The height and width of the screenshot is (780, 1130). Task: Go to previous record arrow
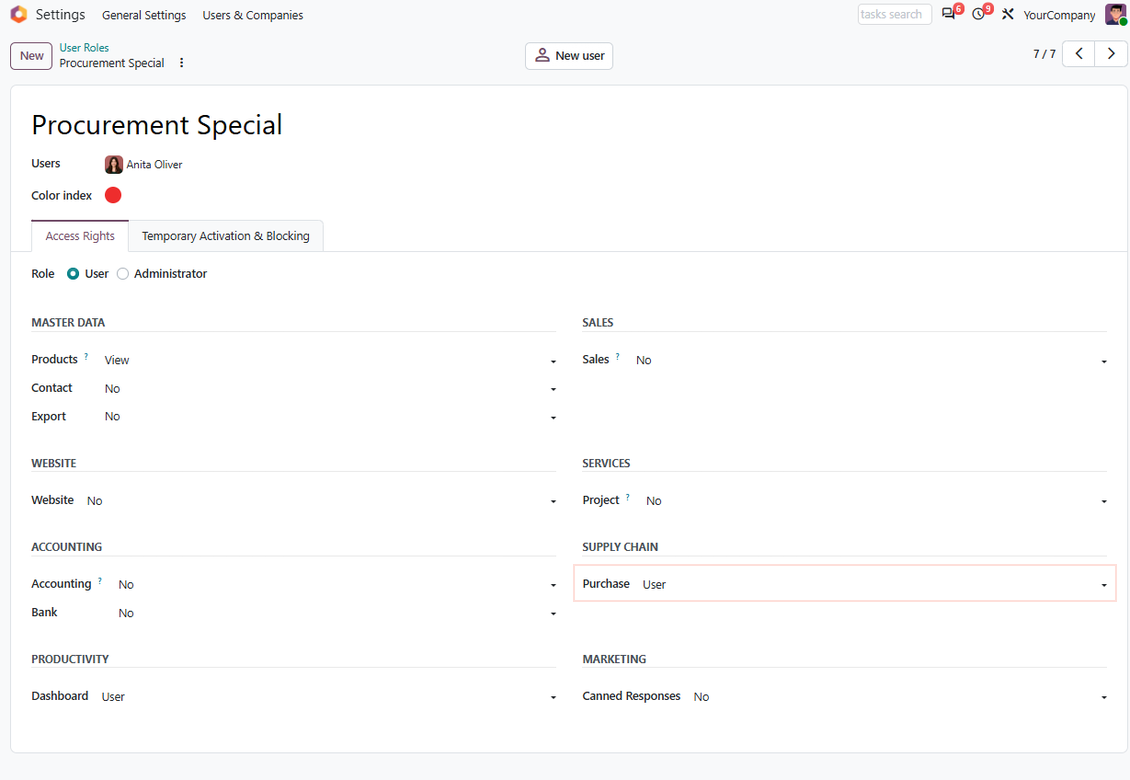click(1079, 54)
